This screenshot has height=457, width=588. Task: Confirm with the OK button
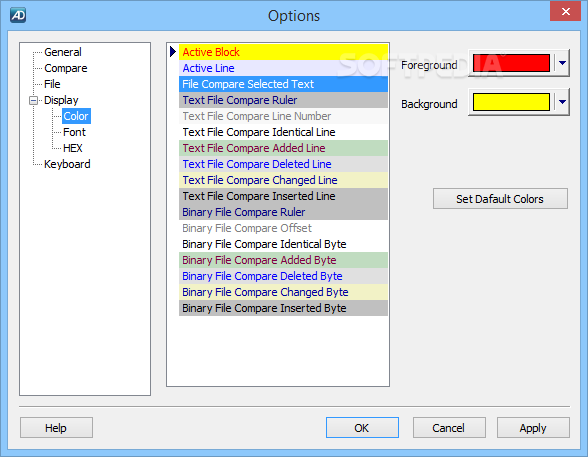click(x=362, y=428)
